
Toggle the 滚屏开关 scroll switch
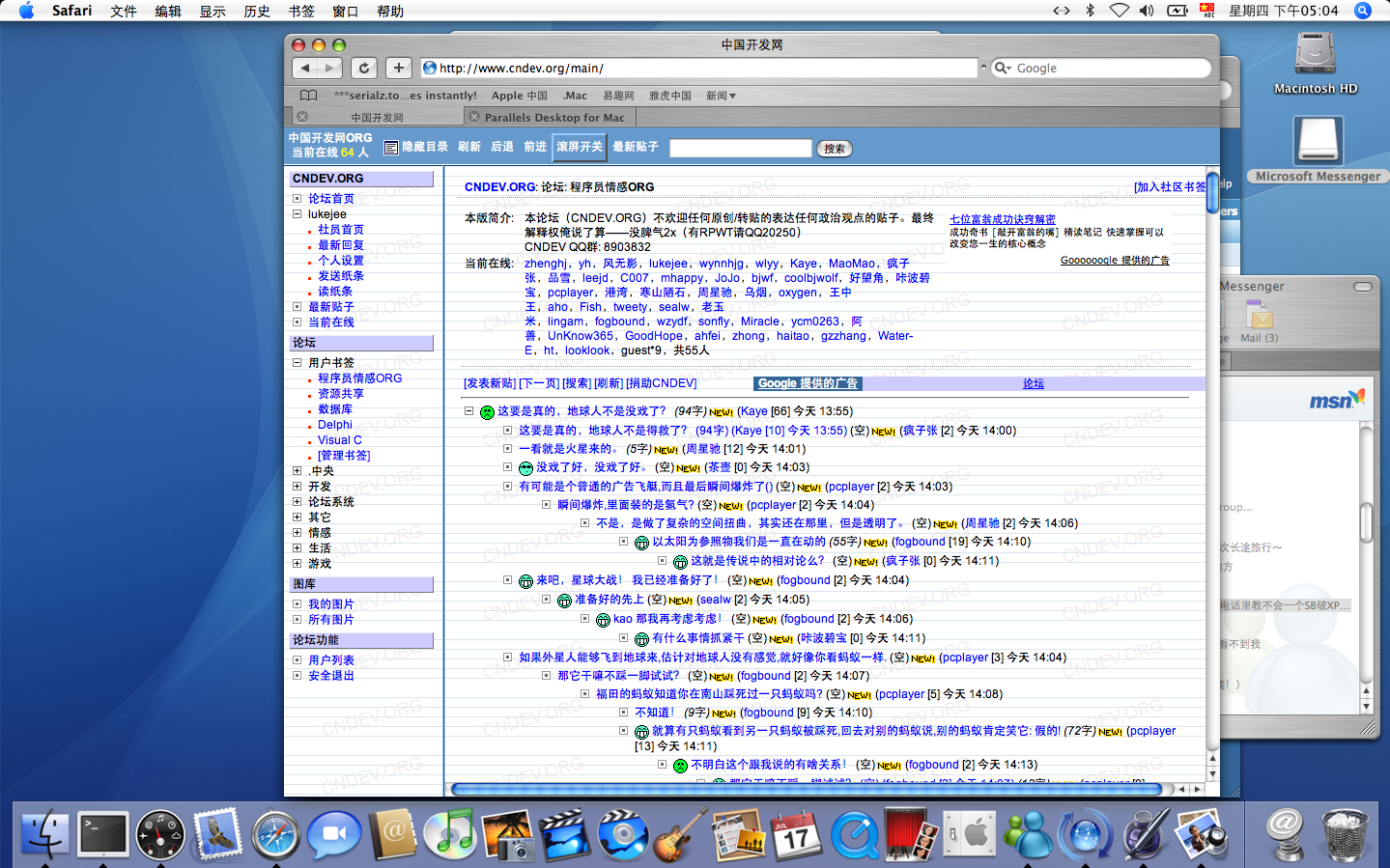tap(580, 147)
